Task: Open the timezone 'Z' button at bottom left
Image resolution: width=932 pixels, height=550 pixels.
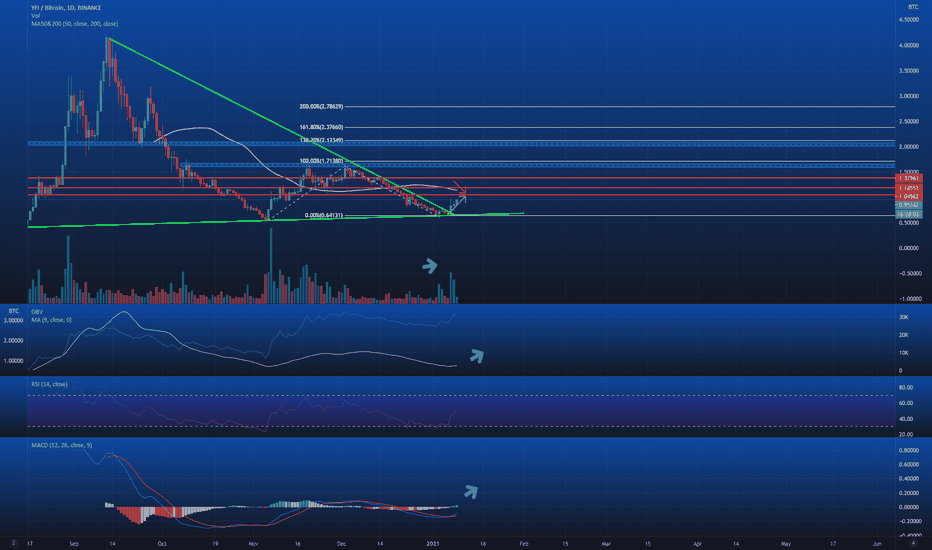Action: [13, 543]
